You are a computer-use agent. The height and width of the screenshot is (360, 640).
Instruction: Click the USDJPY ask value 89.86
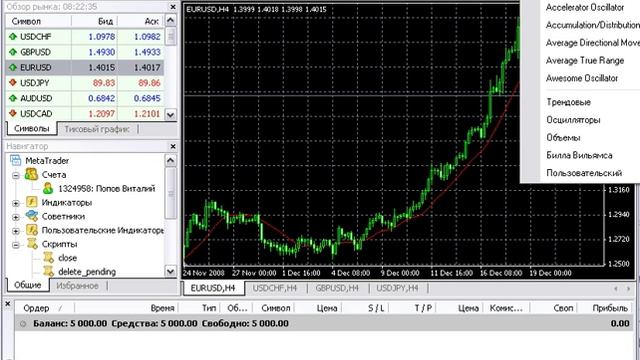pyautogui.click(x=149, y=83)
